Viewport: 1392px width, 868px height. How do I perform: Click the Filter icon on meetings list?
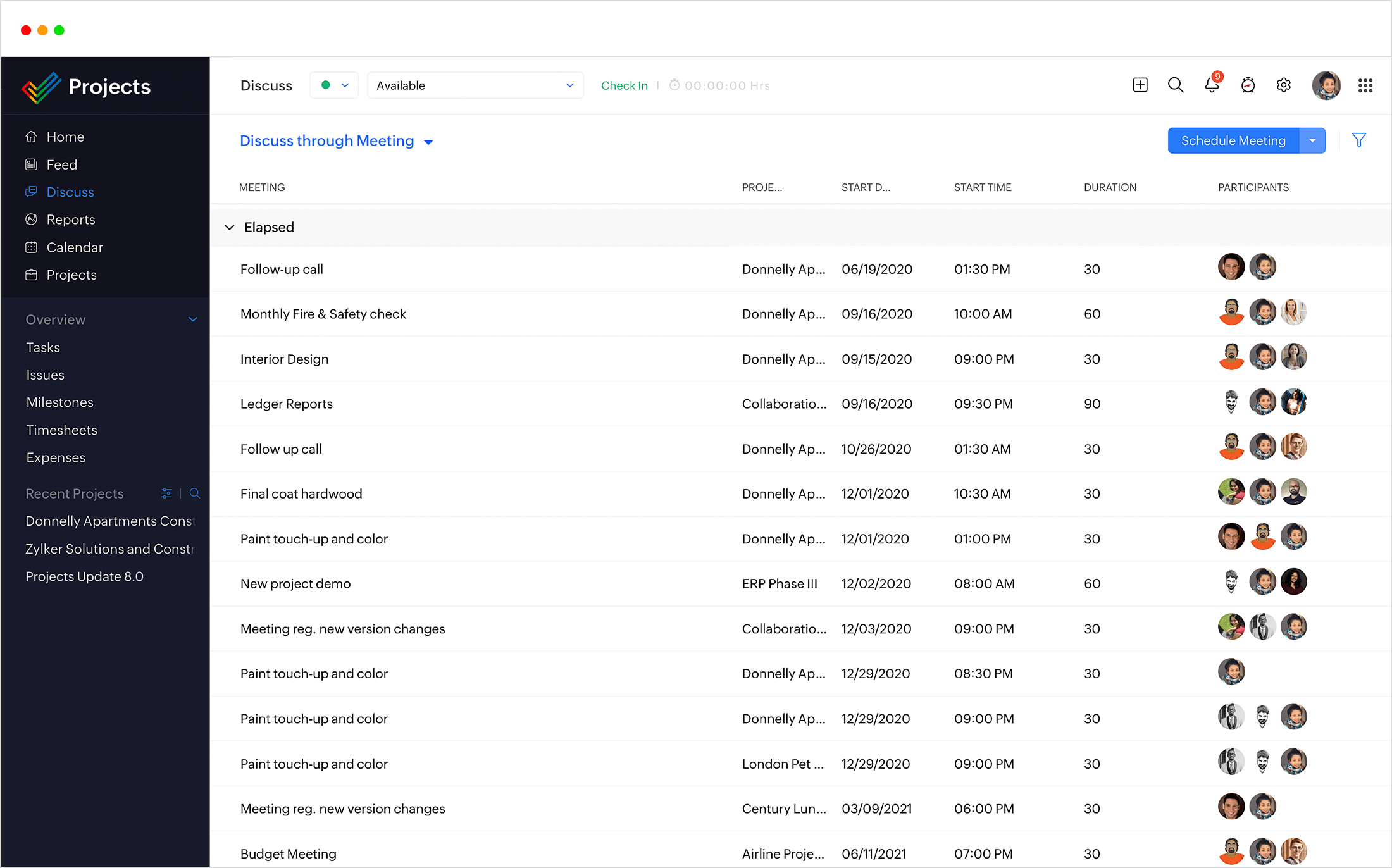pos(1358,140)
